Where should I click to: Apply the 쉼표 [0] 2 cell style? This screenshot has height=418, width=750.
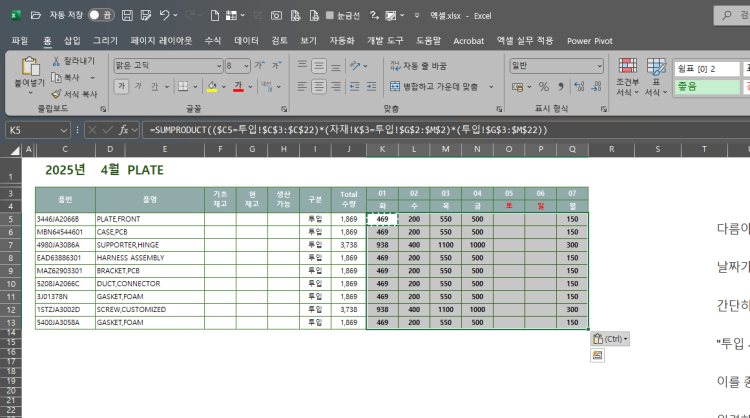[x=707, y=69]
